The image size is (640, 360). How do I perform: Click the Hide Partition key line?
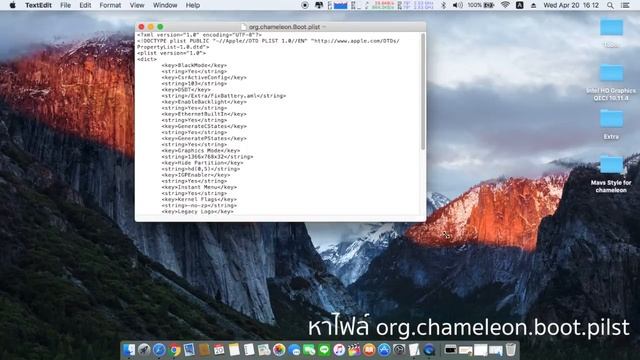pos(202,163)
